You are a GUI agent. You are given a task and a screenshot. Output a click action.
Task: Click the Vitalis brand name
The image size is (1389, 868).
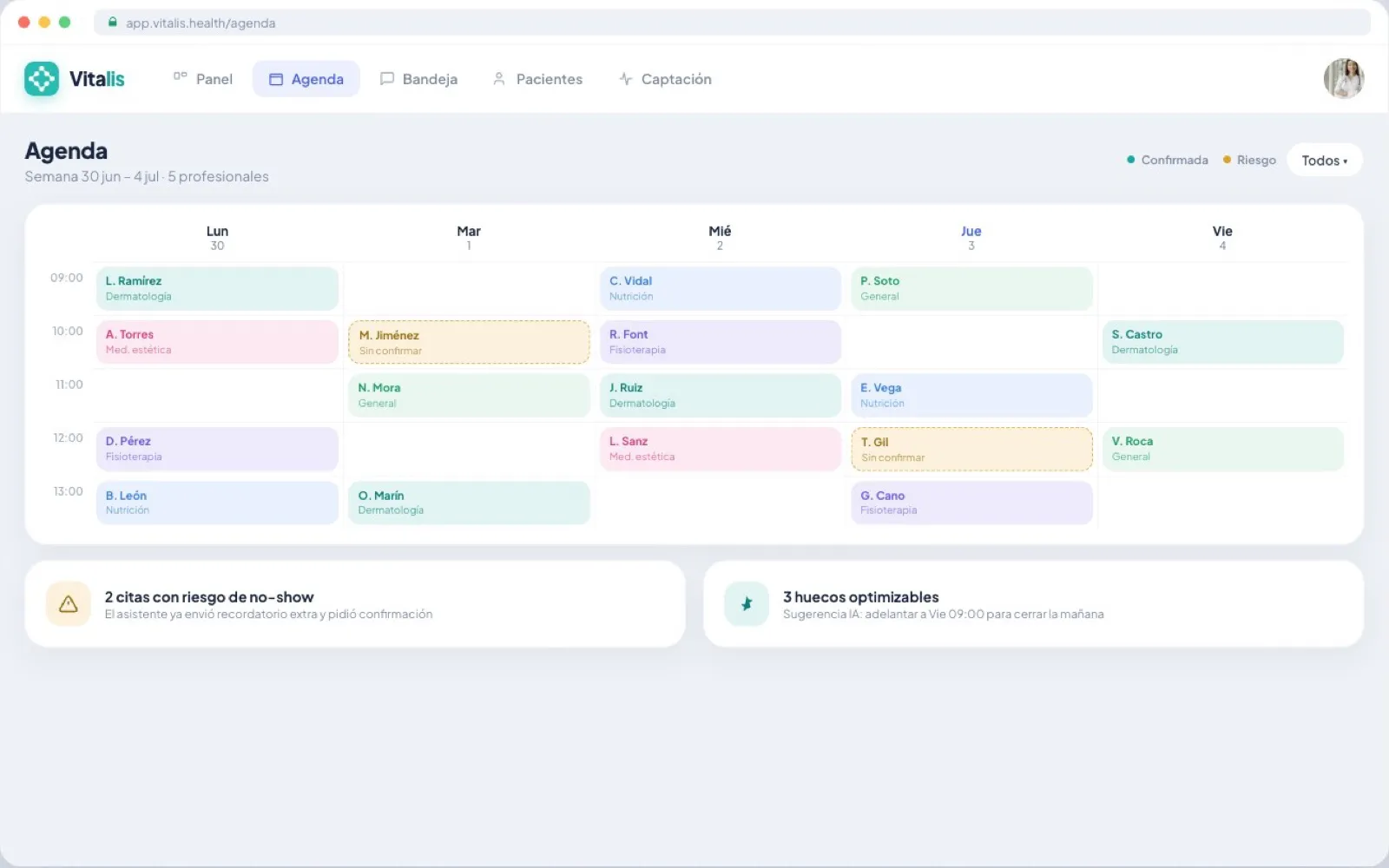coord(97,79)
